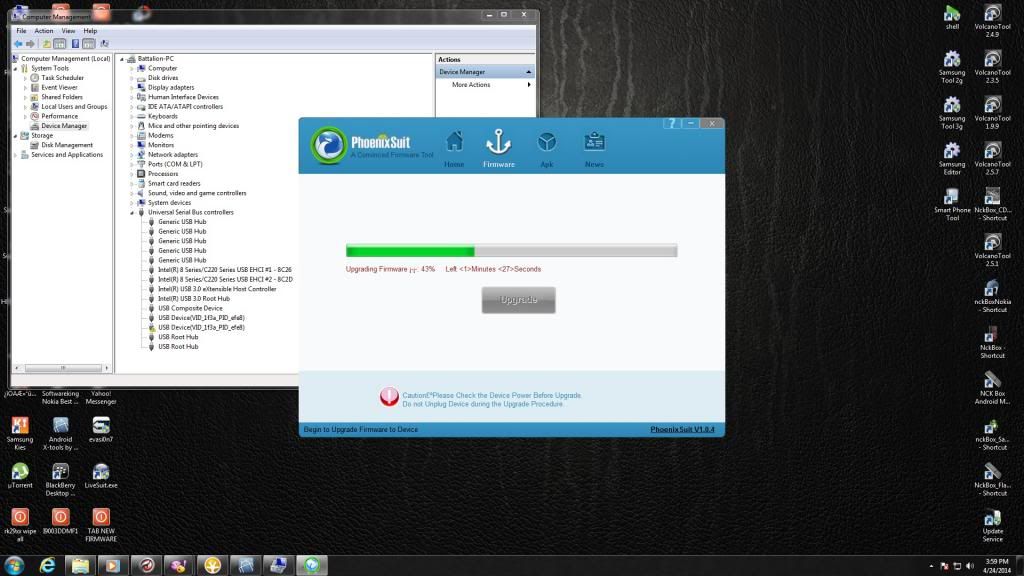Open uTorrent desktop icon
Viewport: 1024px width, 576px height.
tap(20, 476)
